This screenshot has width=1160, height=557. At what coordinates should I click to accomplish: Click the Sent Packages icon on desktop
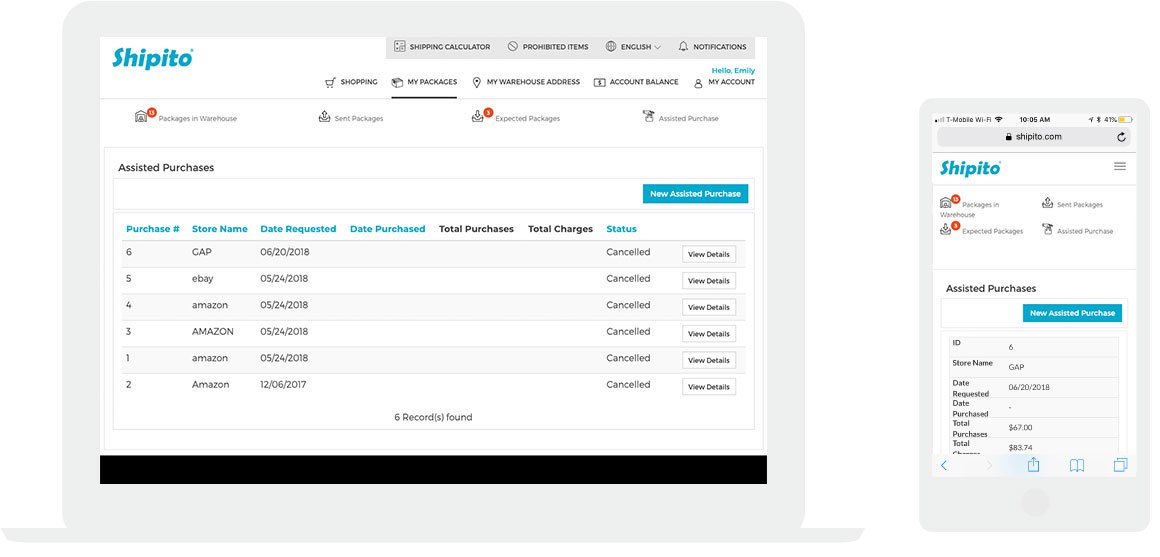(x=324, y=117)
